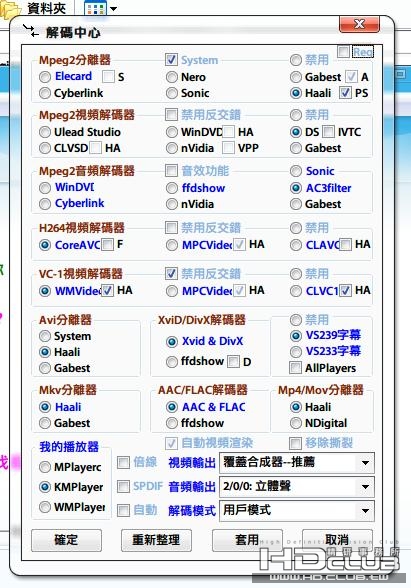Screen dimensions: 411x588
Task: Enable the 自動 checkbox
Action: click(123, 510)
